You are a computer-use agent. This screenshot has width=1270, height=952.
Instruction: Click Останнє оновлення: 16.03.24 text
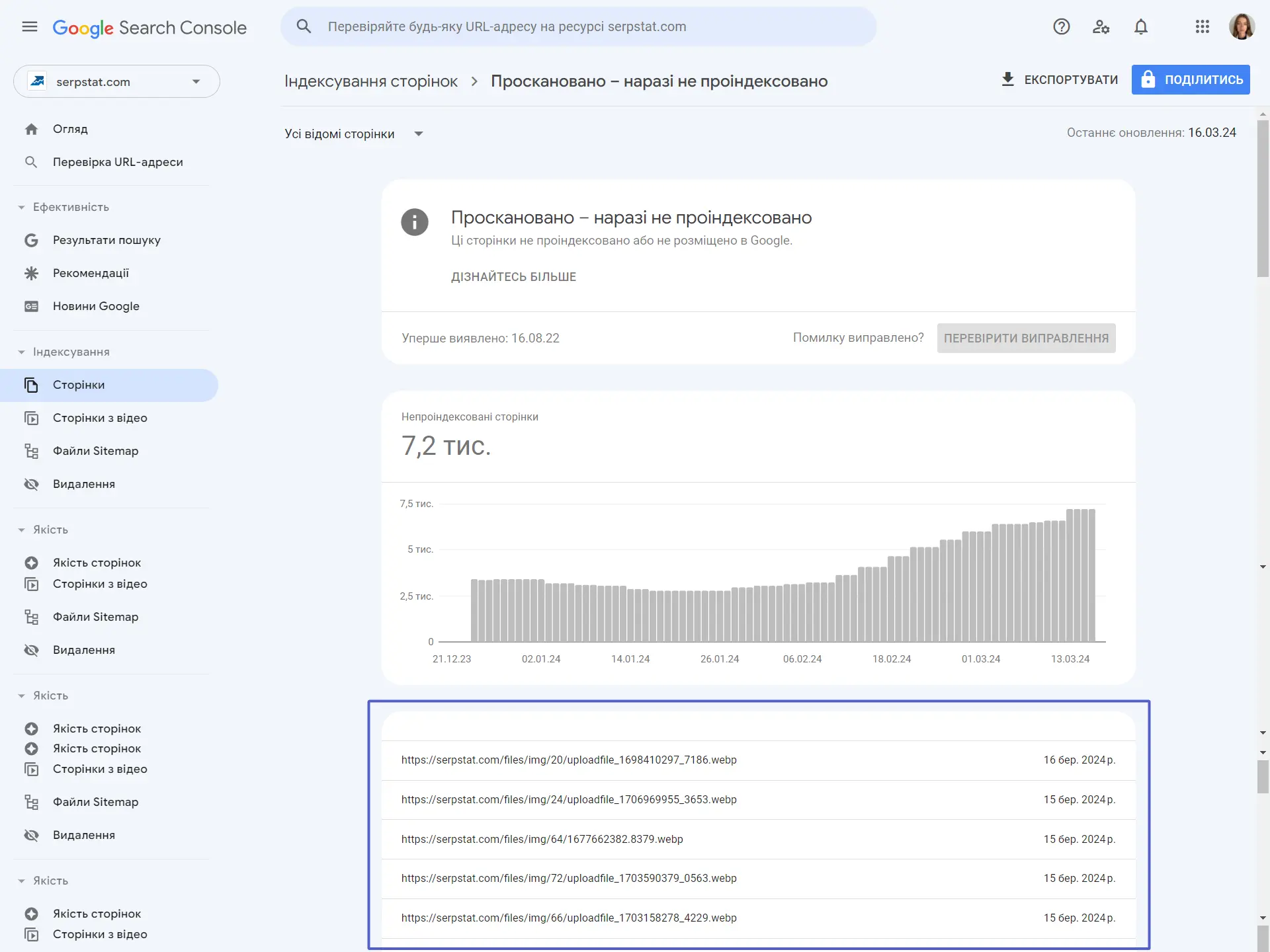tap(1152, 133)
